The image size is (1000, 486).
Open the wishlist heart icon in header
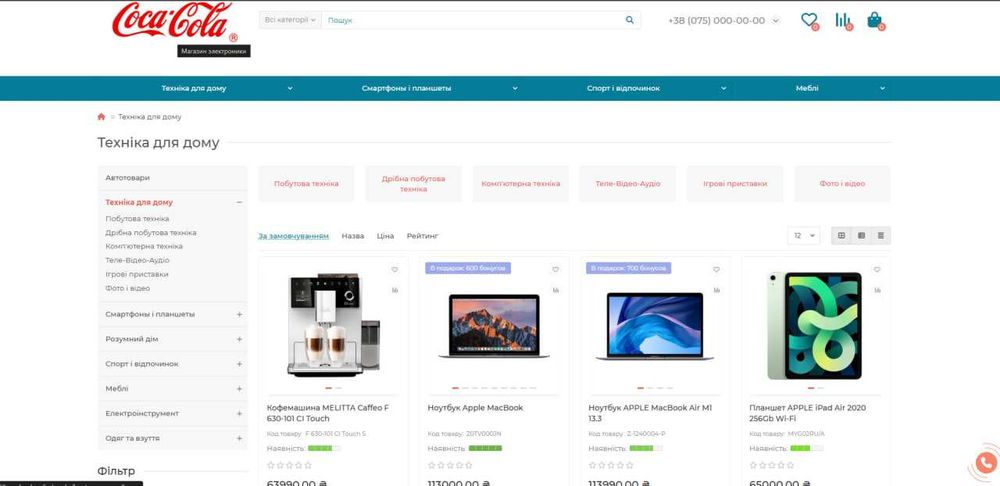(809, 20)
